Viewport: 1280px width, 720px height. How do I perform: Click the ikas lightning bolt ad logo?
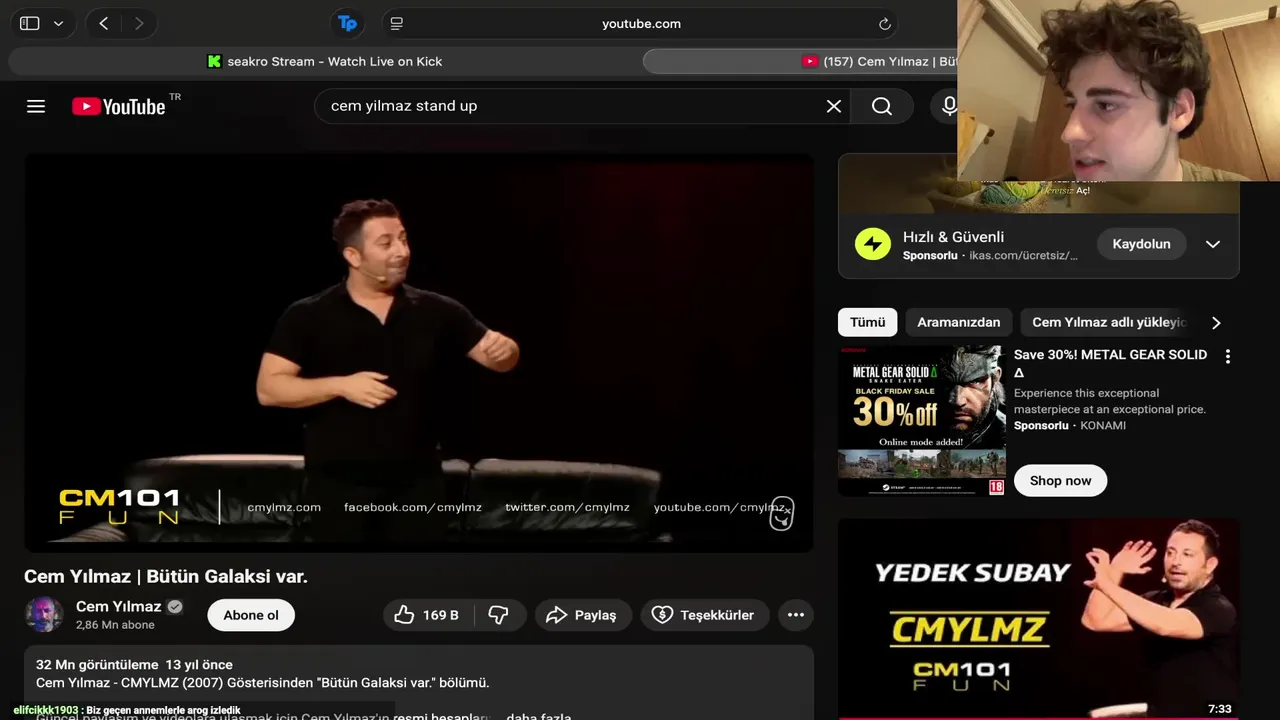[x=873, y=244]
